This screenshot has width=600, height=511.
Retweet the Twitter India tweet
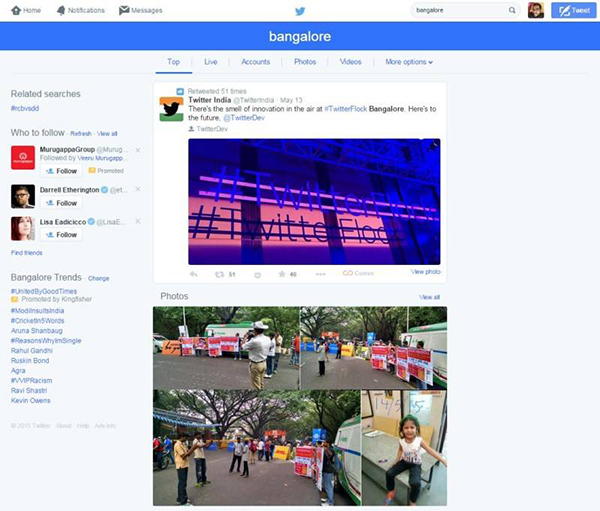click(x=220, y=274)
